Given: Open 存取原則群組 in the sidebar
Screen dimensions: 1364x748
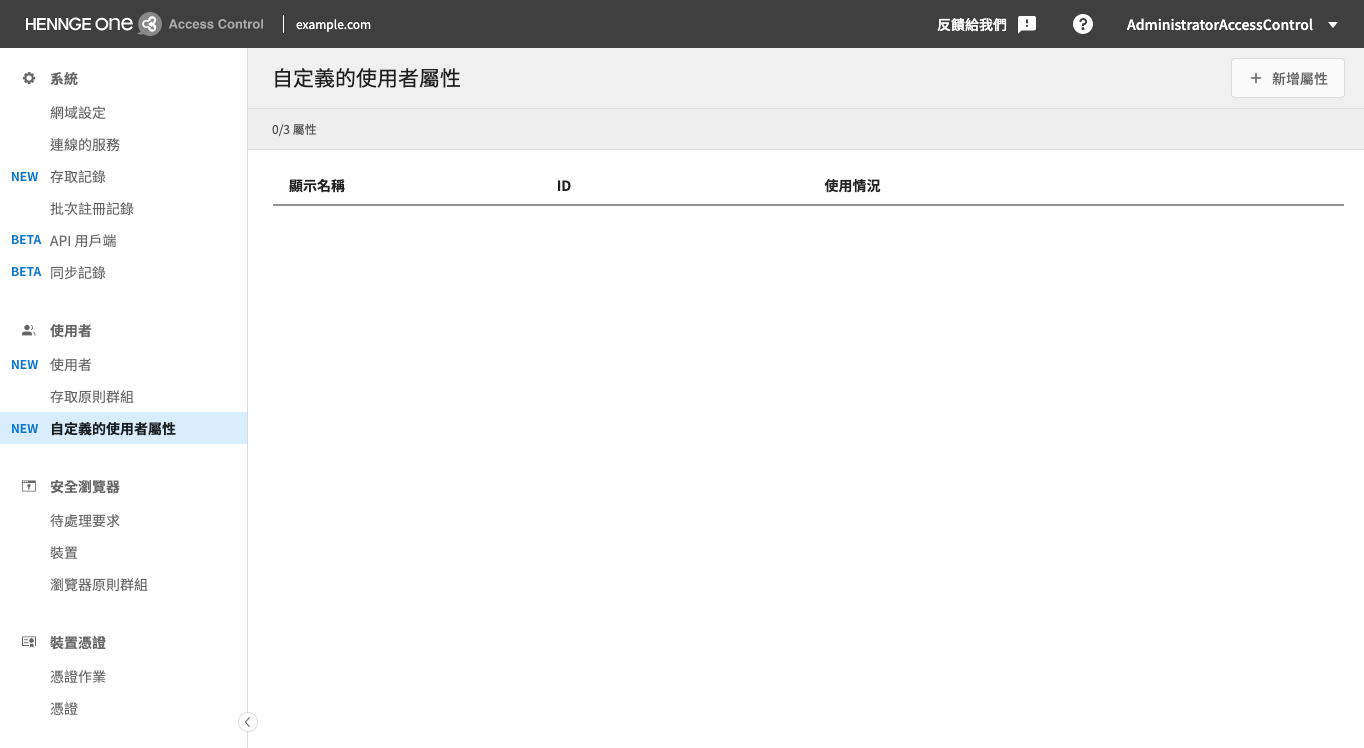Looking at the screenshot, I should [92, 397].
